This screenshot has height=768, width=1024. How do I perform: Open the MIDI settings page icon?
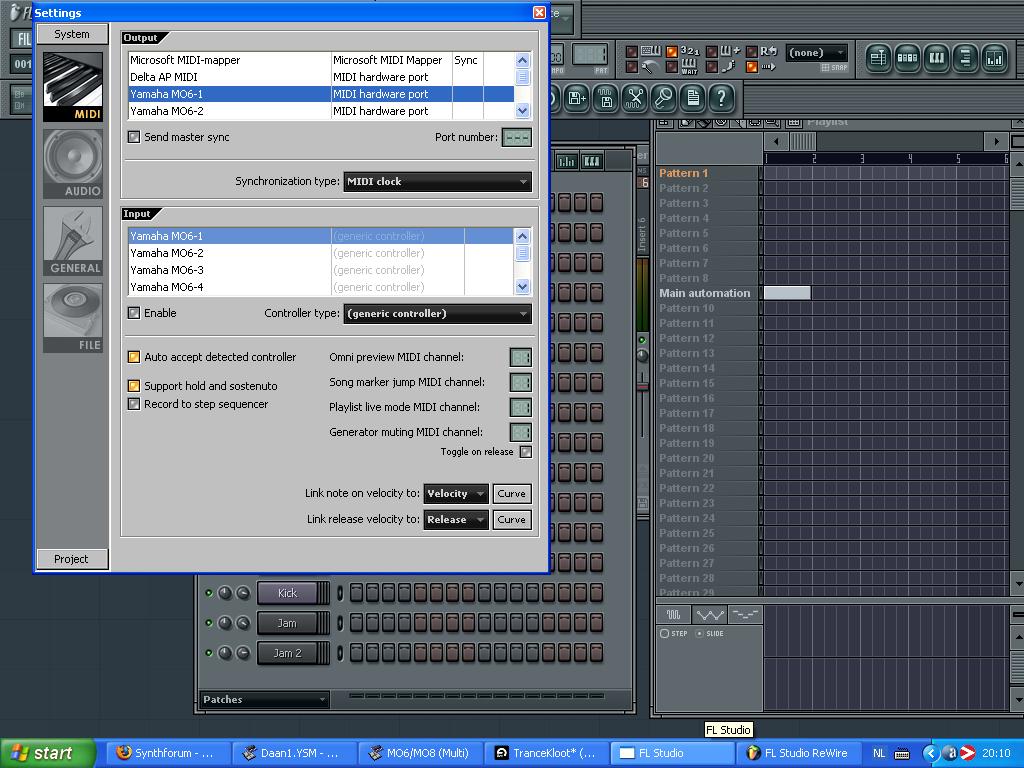pos(72,87)
